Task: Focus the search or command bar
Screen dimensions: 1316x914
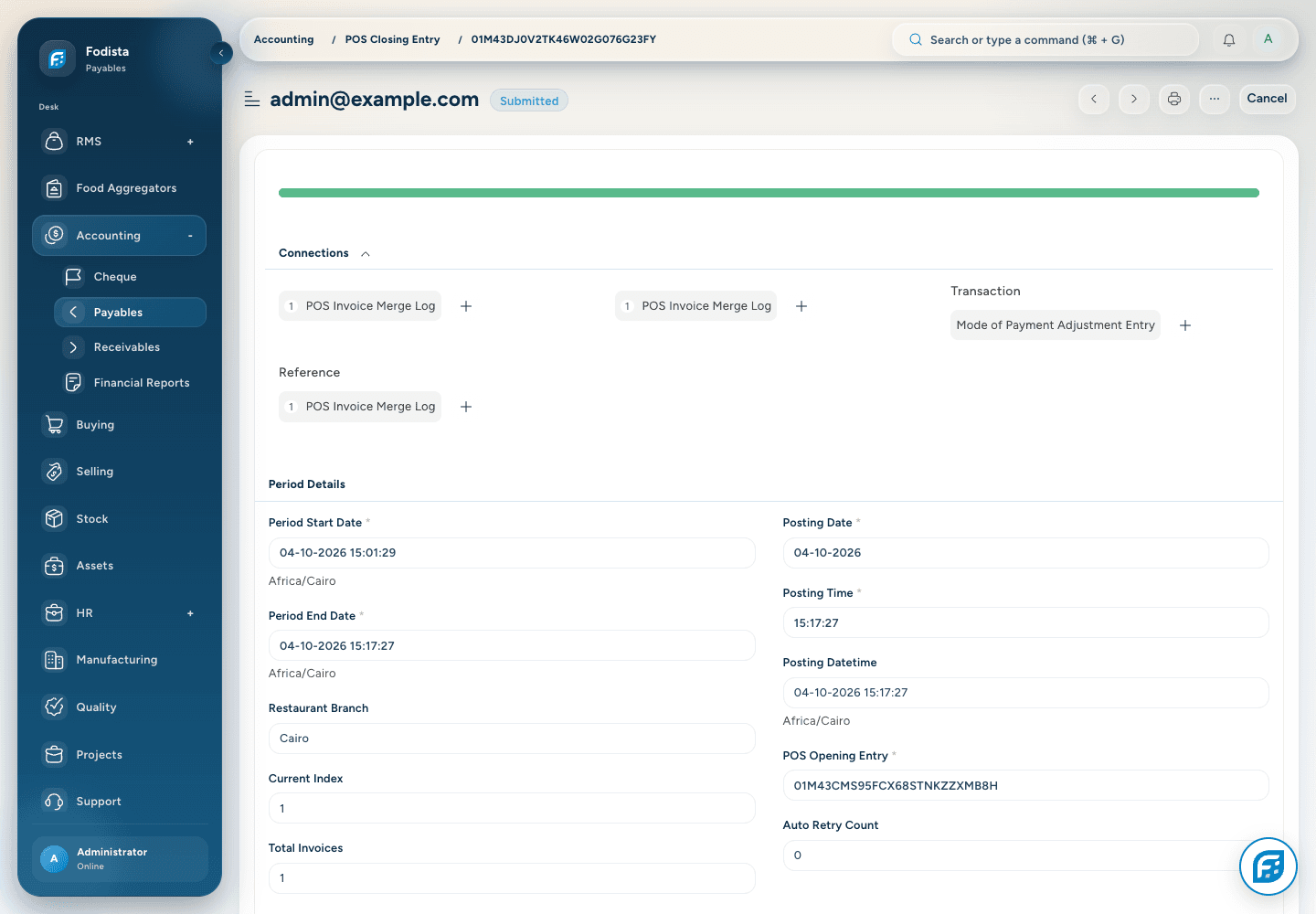Action: [x=1045, y=39]
